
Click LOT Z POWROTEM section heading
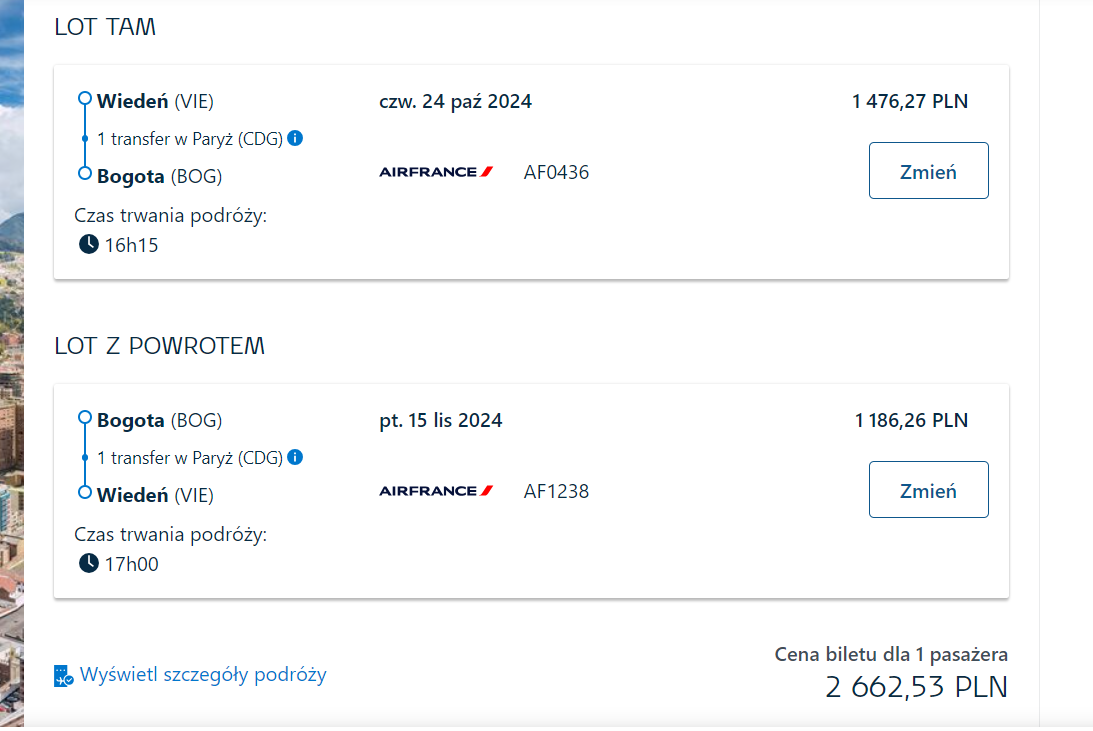pos(160,346)
